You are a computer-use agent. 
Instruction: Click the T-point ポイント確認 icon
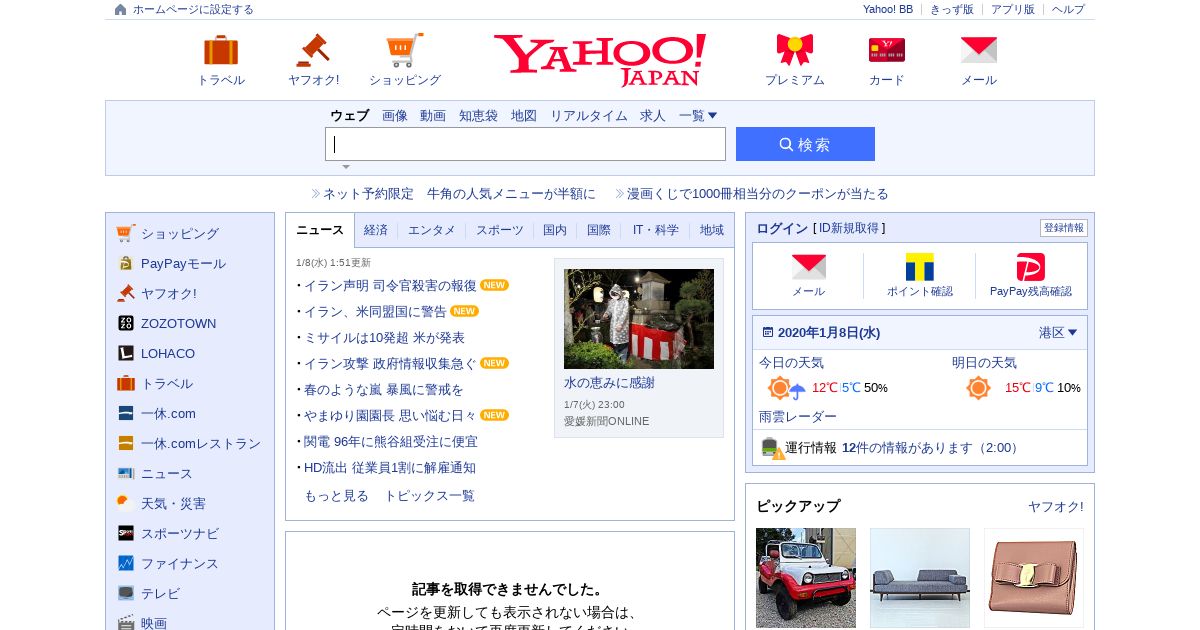920,267
